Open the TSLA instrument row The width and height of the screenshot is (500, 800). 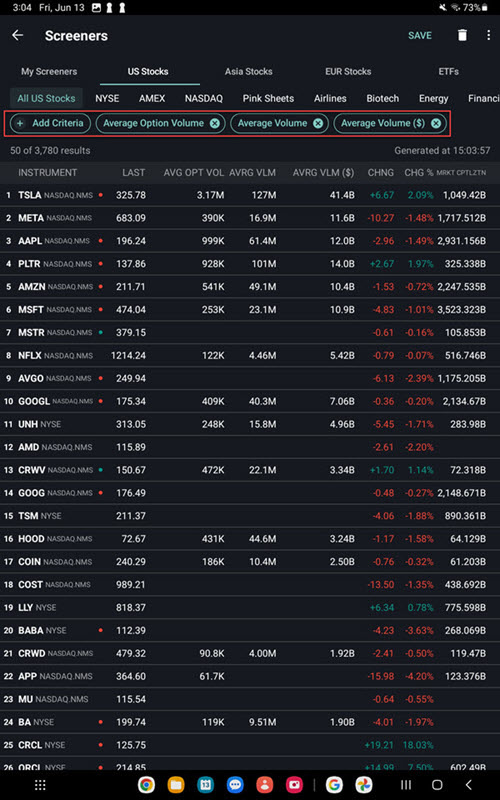coord(250,195)
